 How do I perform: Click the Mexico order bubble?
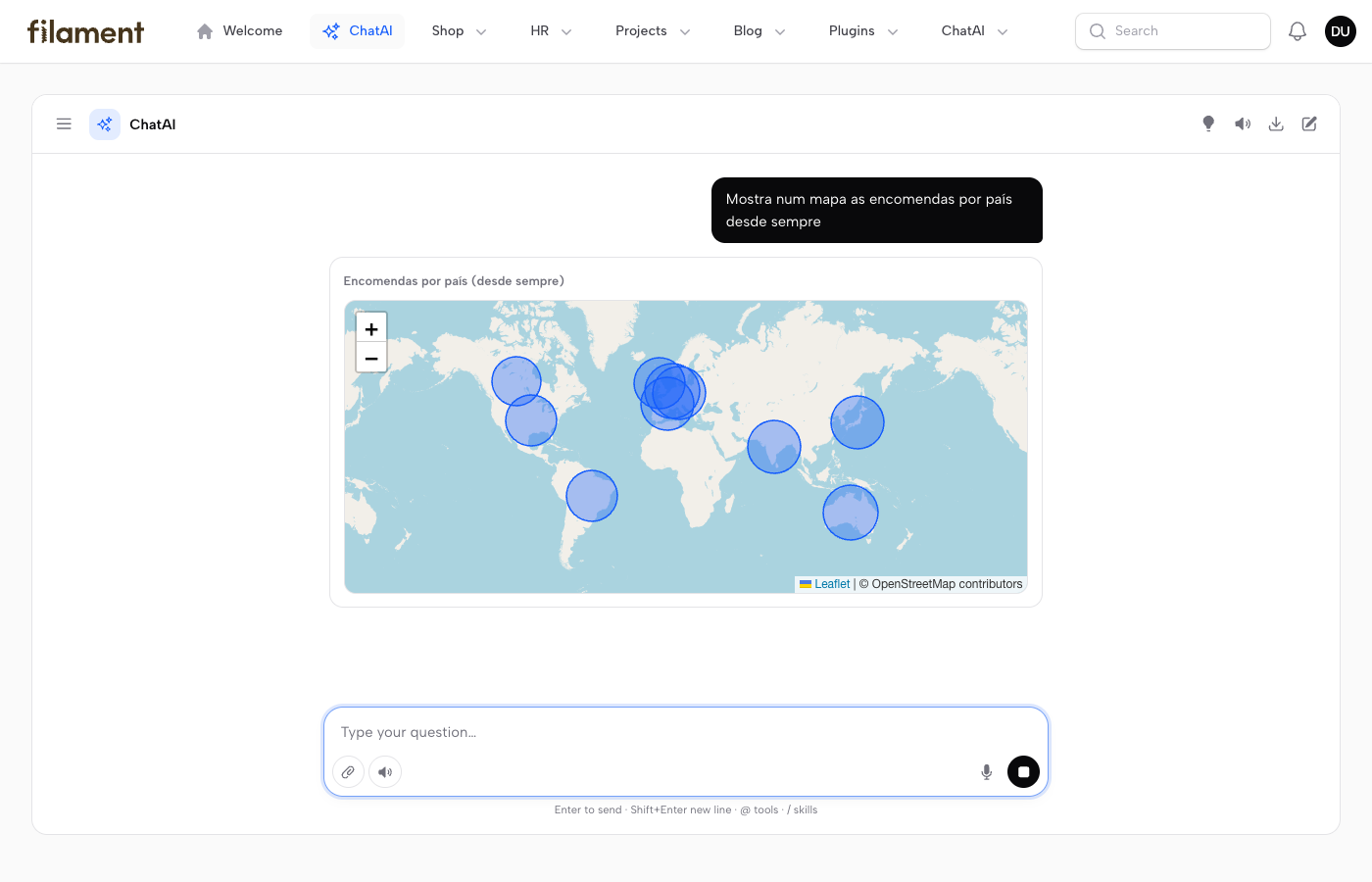click(x=531, y=420)
